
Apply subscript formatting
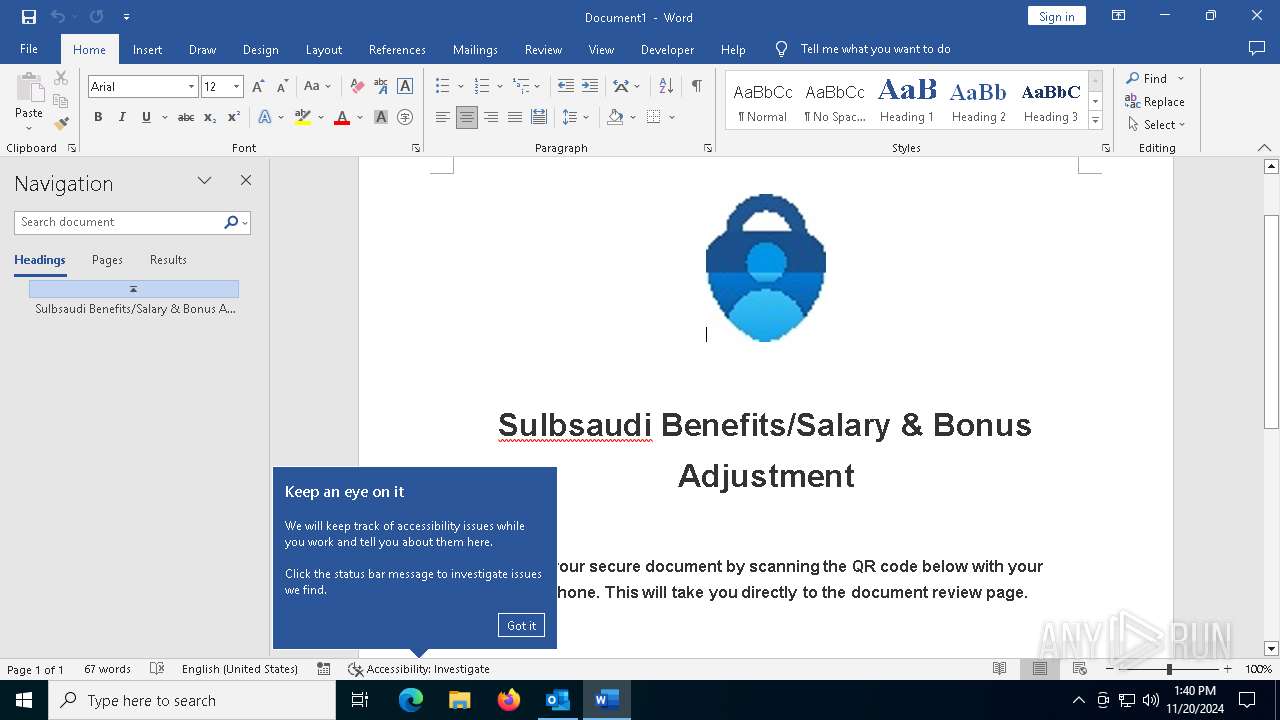coord(210,117)
